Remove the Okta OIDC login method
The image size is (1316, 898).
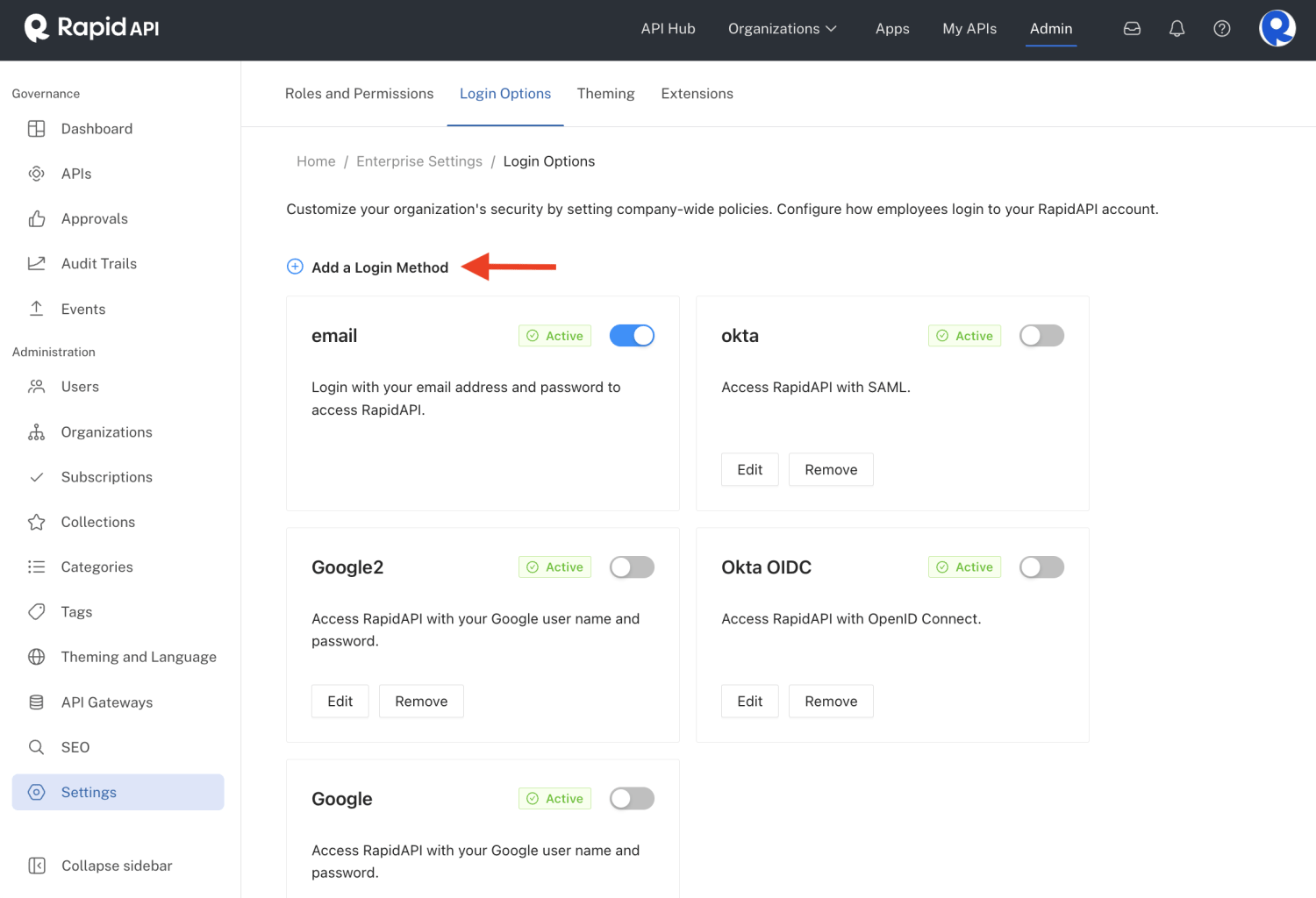pyautogui.click(x=831, y=701)
